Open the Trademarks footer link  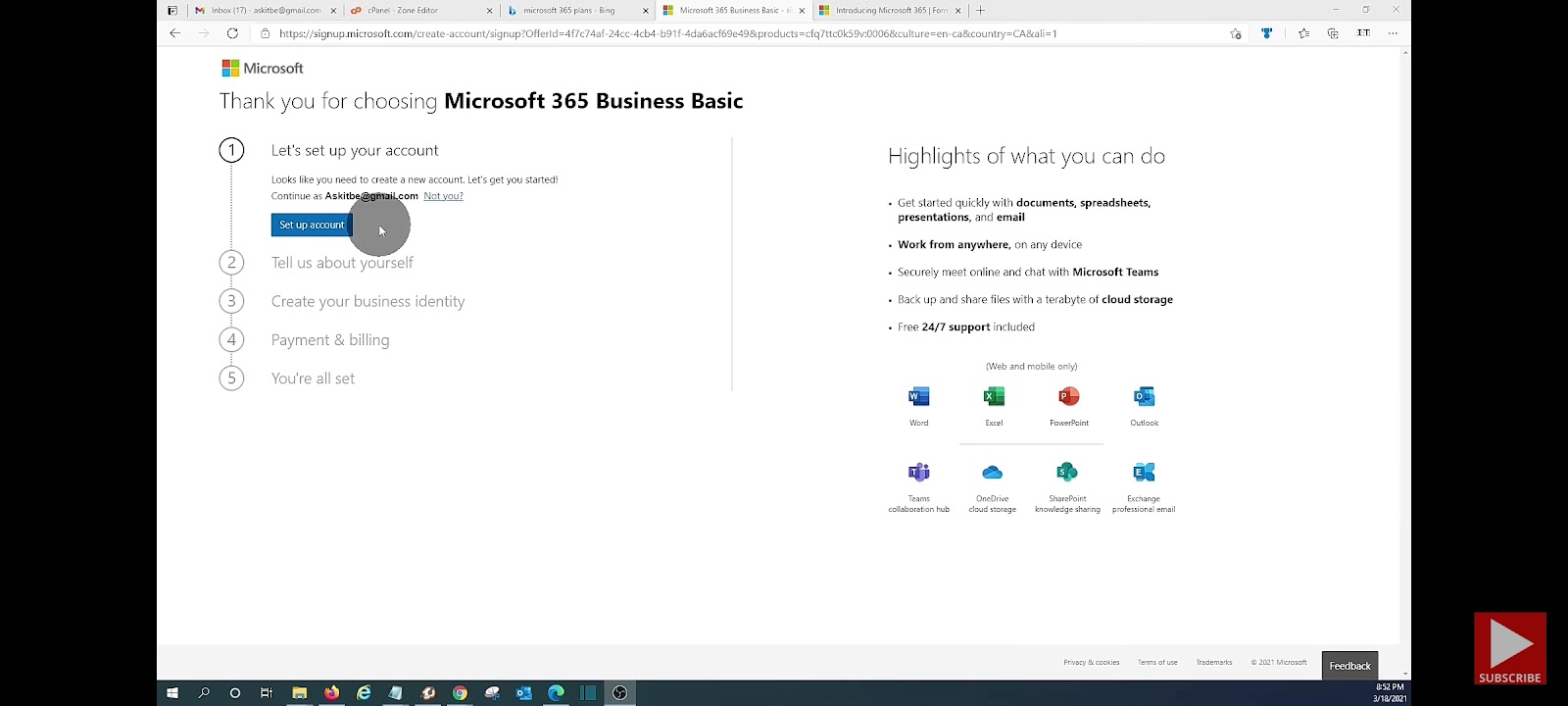point(1214,662)
